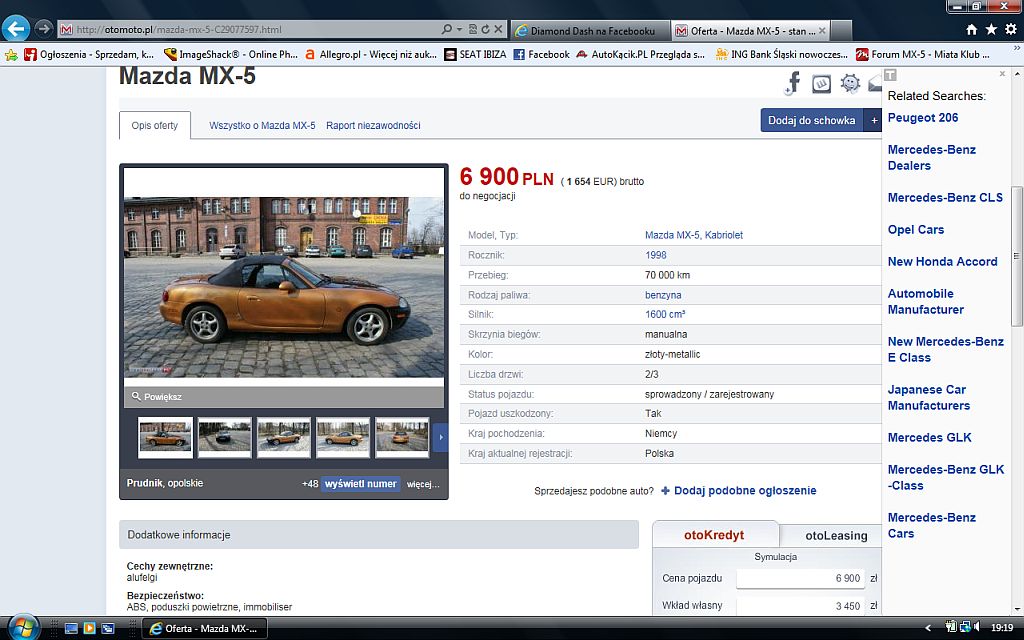Click the browser back arrow button
The image size is (1024, 640).
pos(16,29)
